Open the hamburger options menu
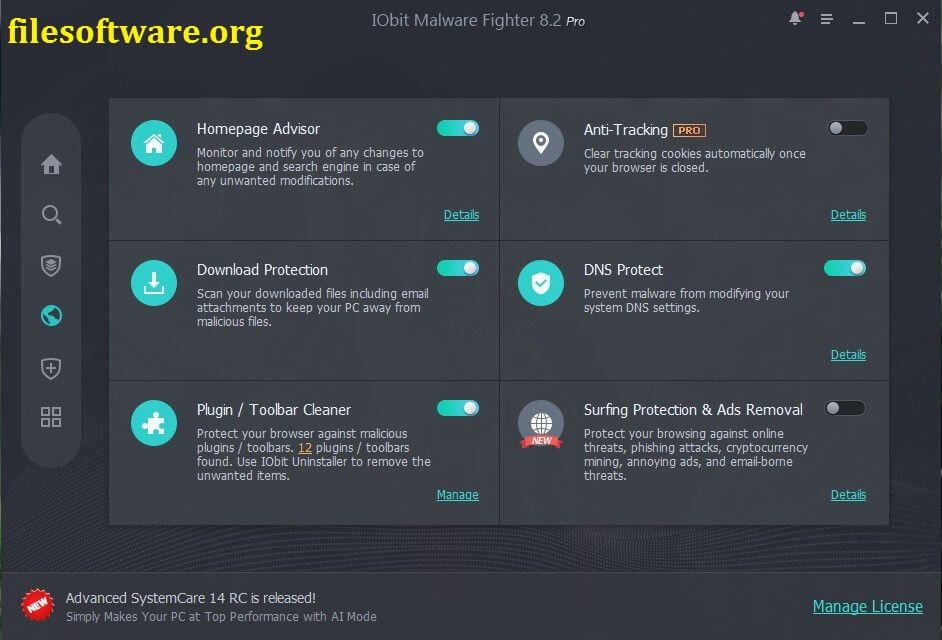This screenshot has height=640, width=942. coord(827,19)
